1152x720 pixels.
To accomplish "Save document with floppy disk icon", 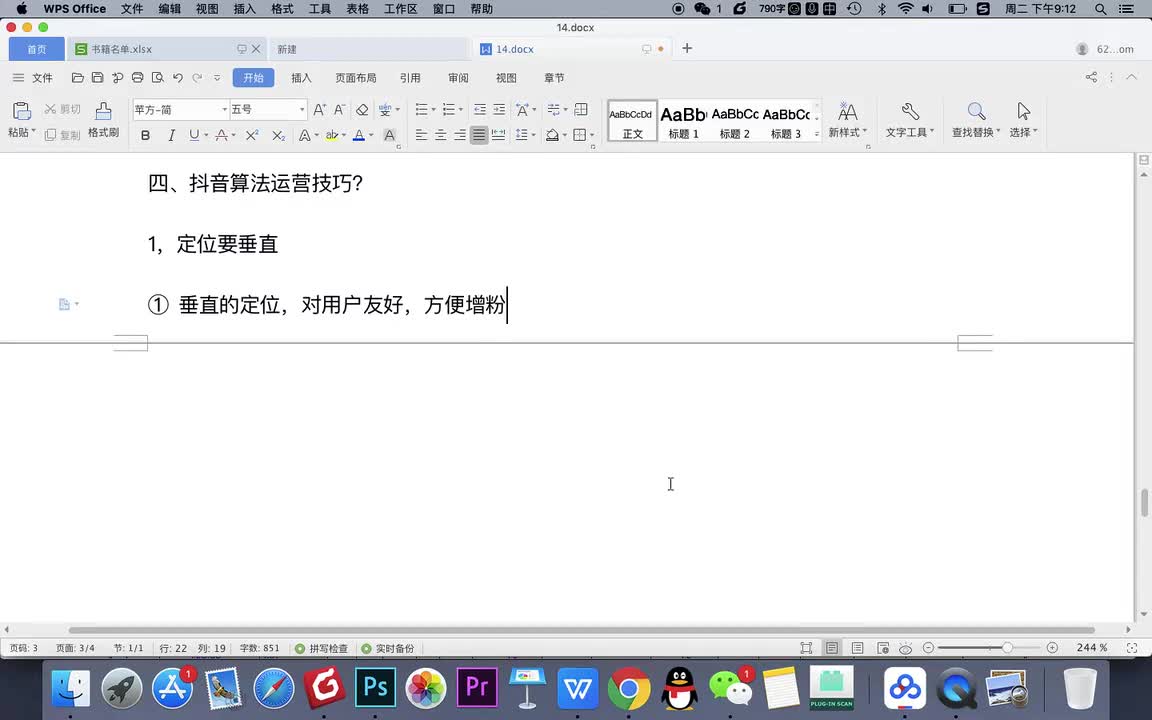I will (97, 78).
